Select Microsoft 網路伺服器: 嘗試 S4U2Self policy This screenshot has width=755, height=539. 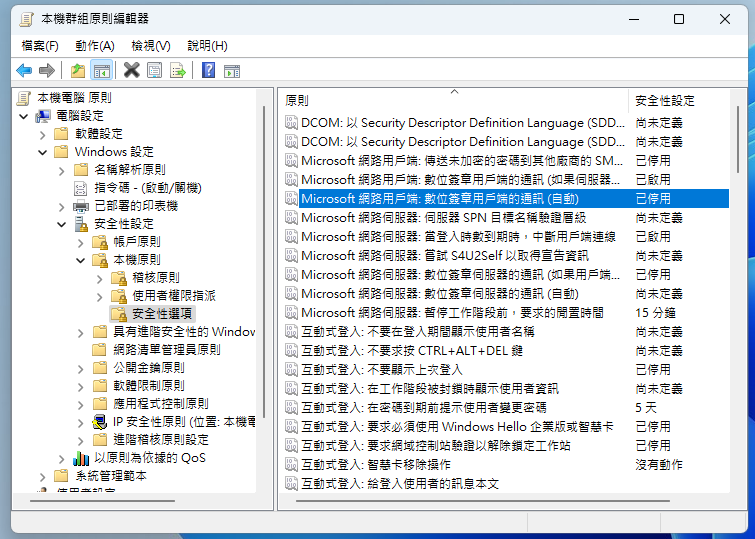[x=506, y=256]
